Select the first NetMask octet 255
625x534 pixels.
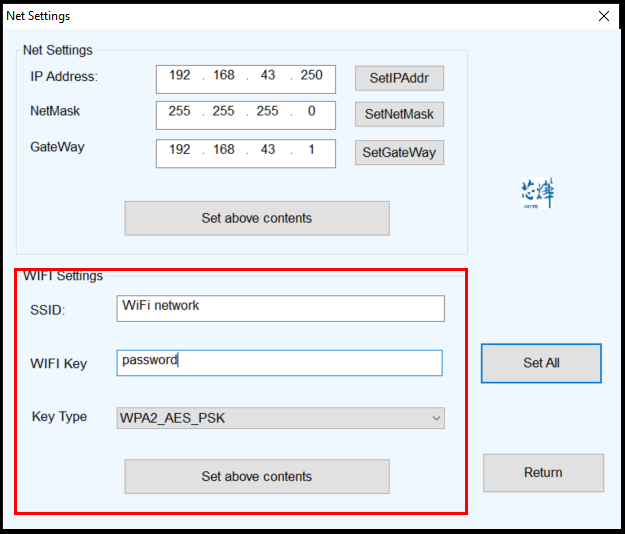pyautogui.click(x=180, y=112)
